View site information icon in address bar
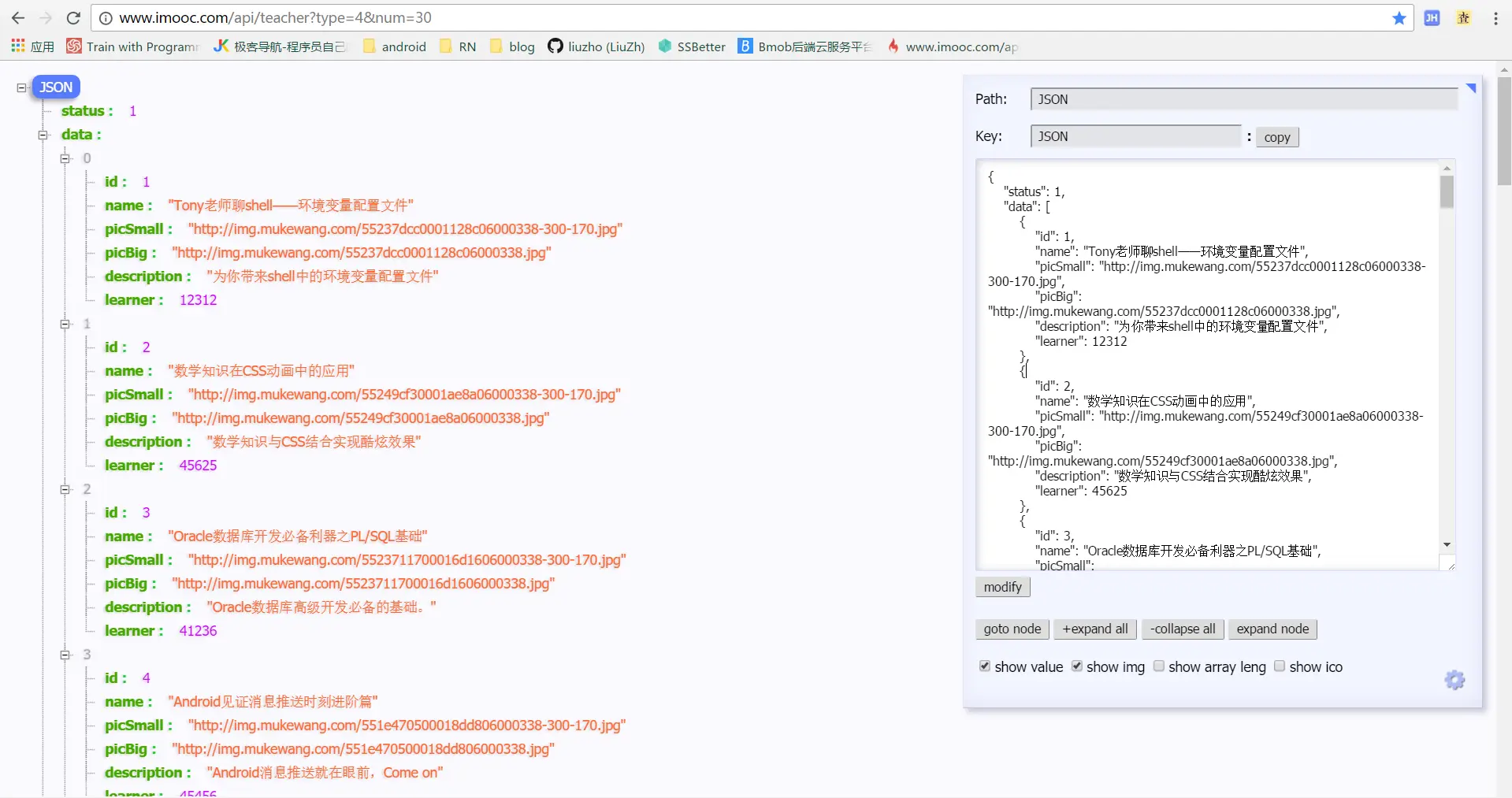The width and height of the screenshot is (1512, 798). (105, 17)
